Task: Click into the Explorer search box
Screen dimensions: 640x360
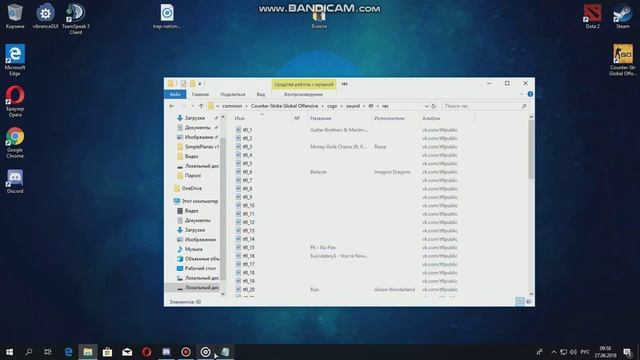Action: (x=484, y=106)
